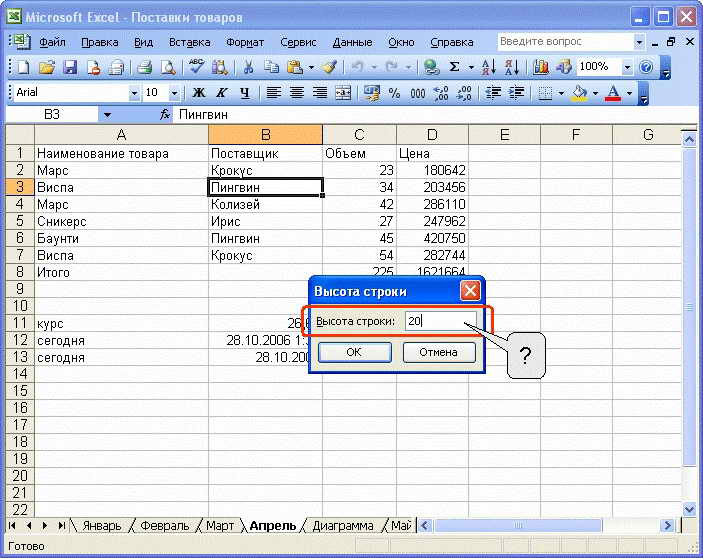The height and width of the screenshot is (558, 703).
Task: Open fill color dropdown arrow
Action: coord(595,93)
